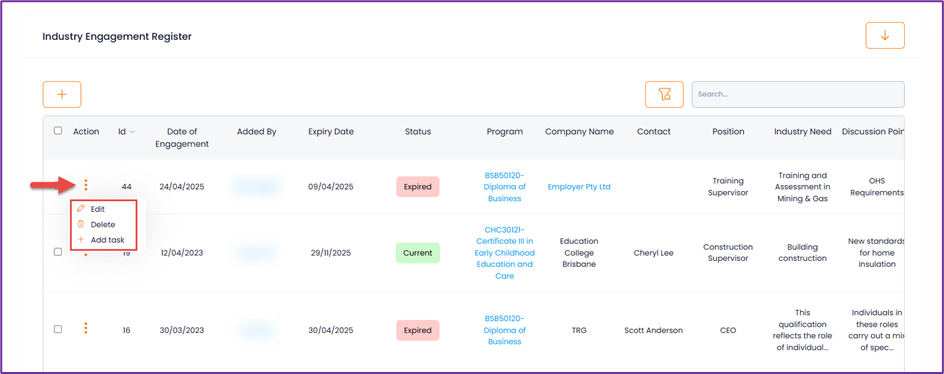The height and width of the screenshot is (374, 944).
Task: Sort by the Id column chevron
Action: 132,132
